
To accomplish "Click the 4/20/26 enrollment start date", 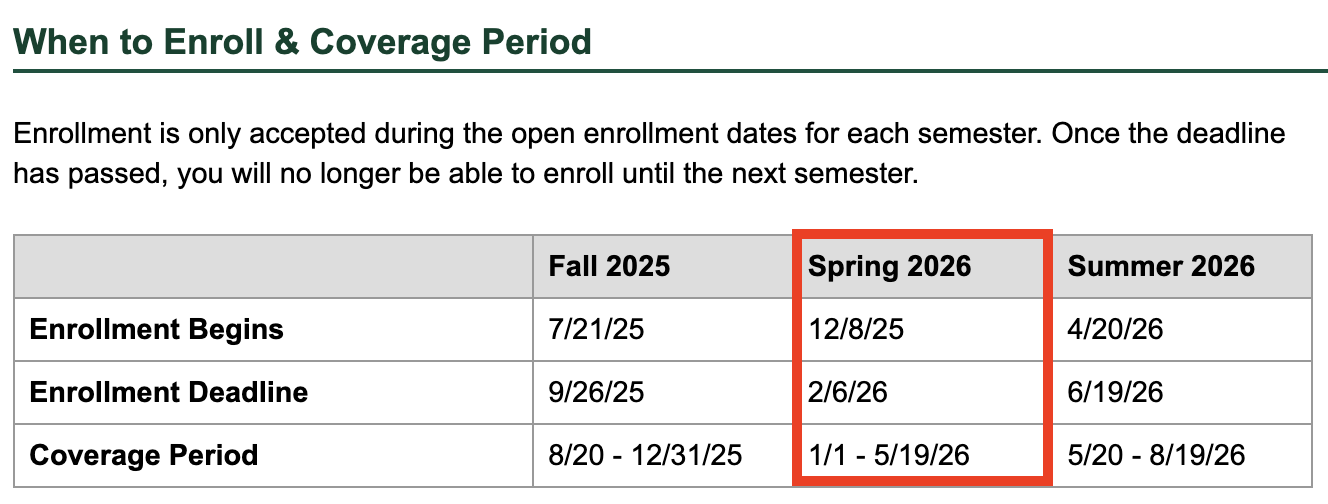I will 1116,329.
